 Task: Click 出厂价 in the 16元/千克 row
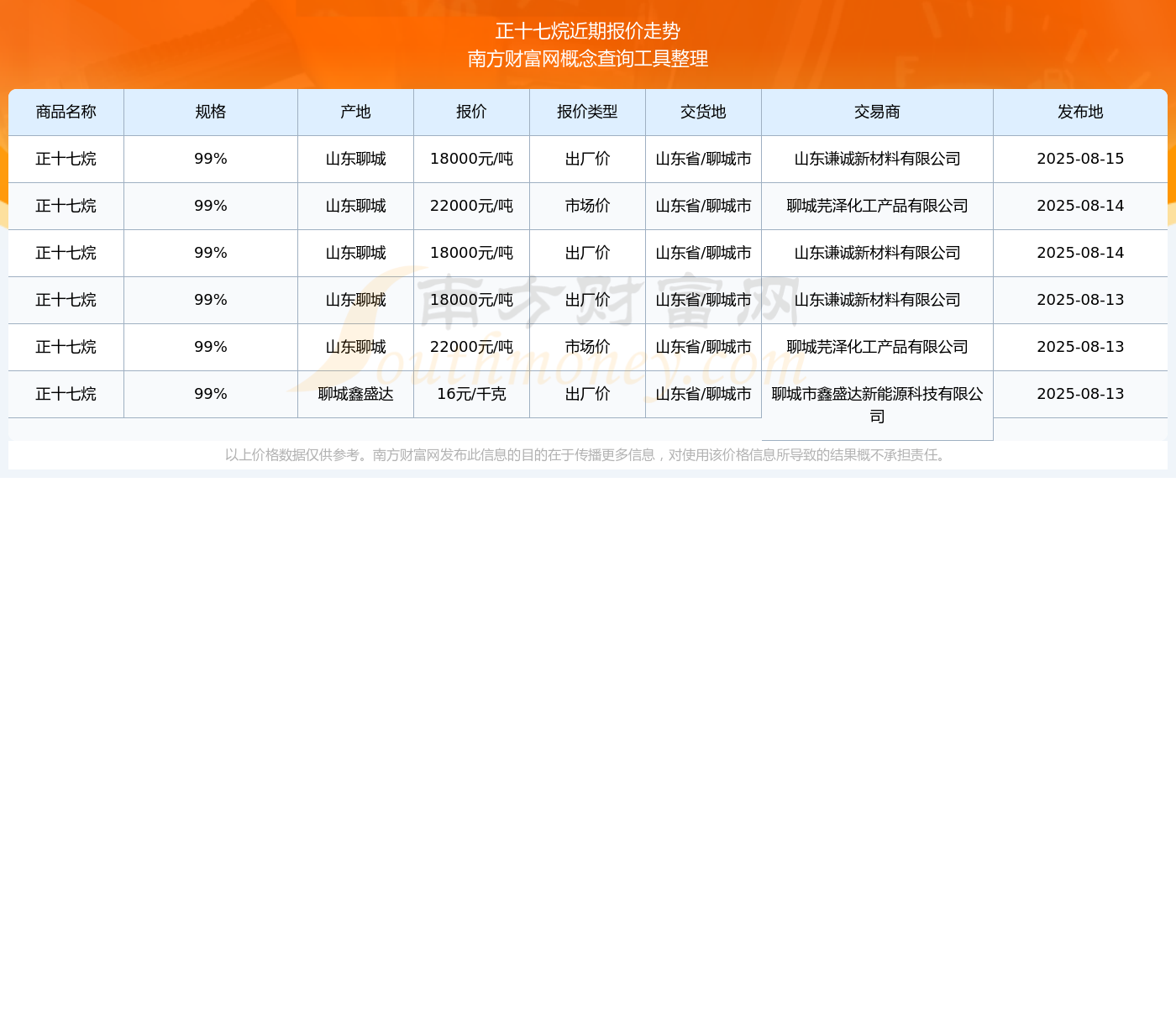point(588,394)
